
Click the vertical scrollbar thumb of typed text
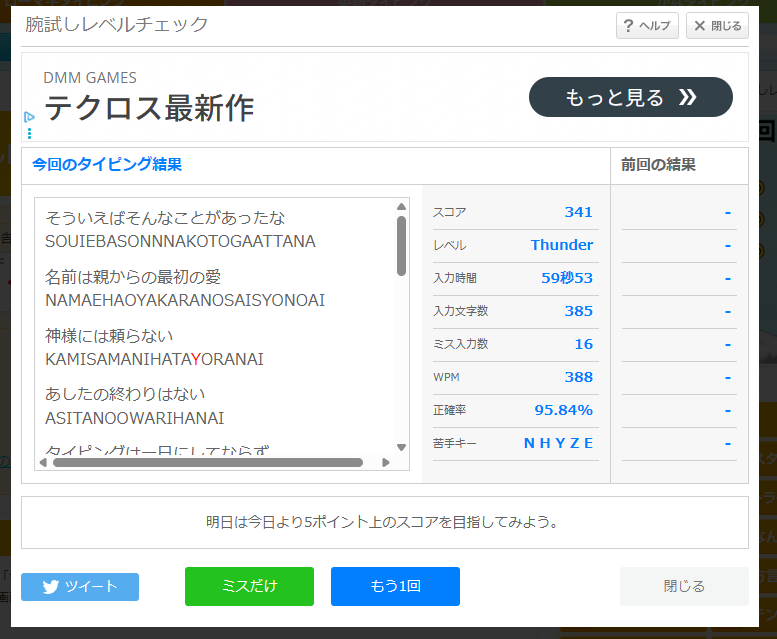point(401,246)
